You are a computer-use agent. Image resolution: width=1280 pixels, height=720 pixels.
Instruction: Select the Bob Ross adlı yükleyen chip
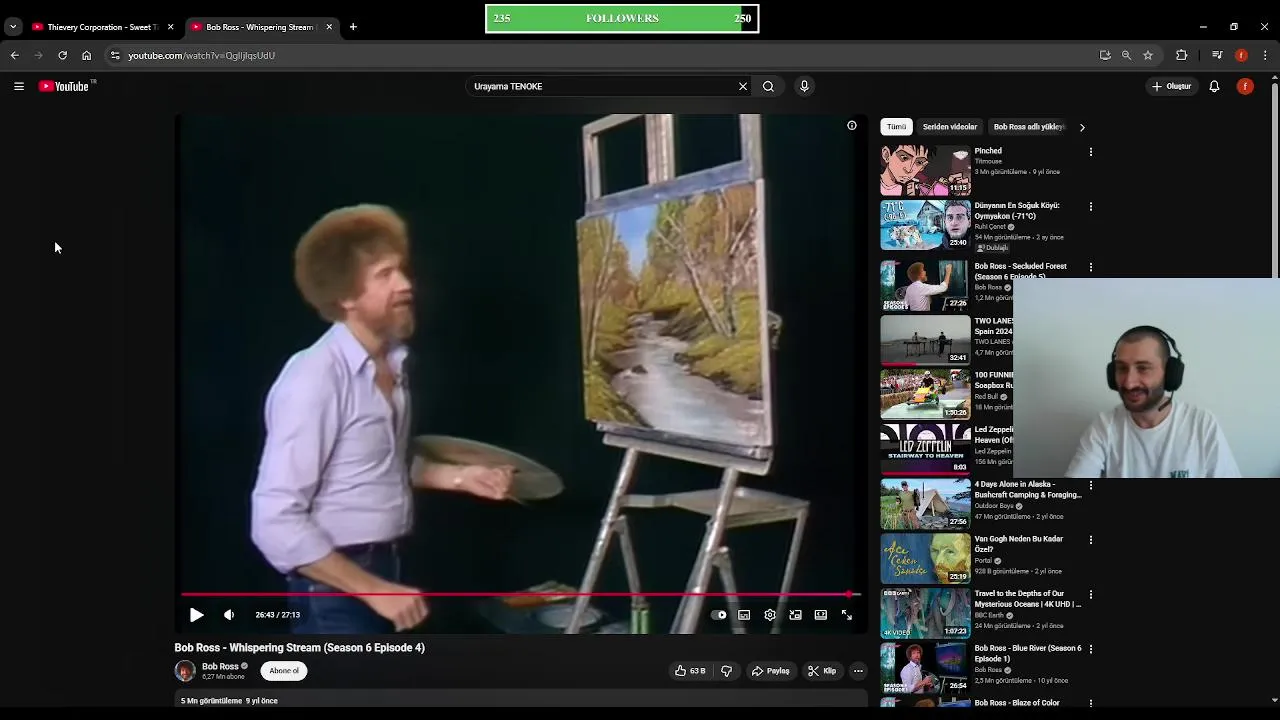pyautogui.click(x=1028, y=127)
